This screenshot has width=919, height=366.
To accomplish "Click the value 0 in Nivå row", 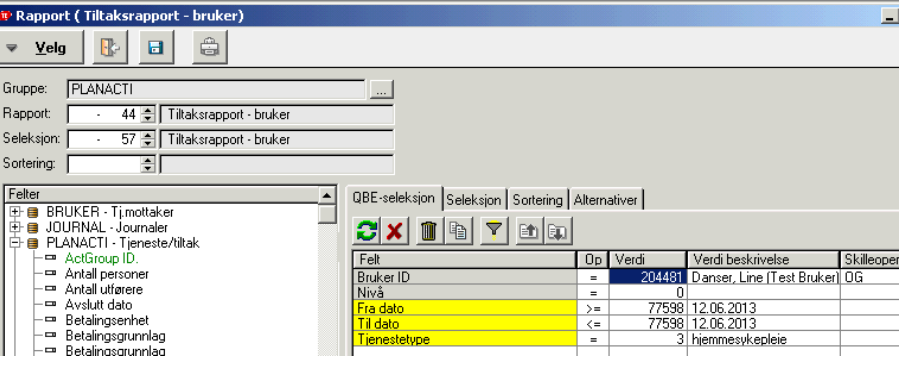I will click(x=648, y=292).
